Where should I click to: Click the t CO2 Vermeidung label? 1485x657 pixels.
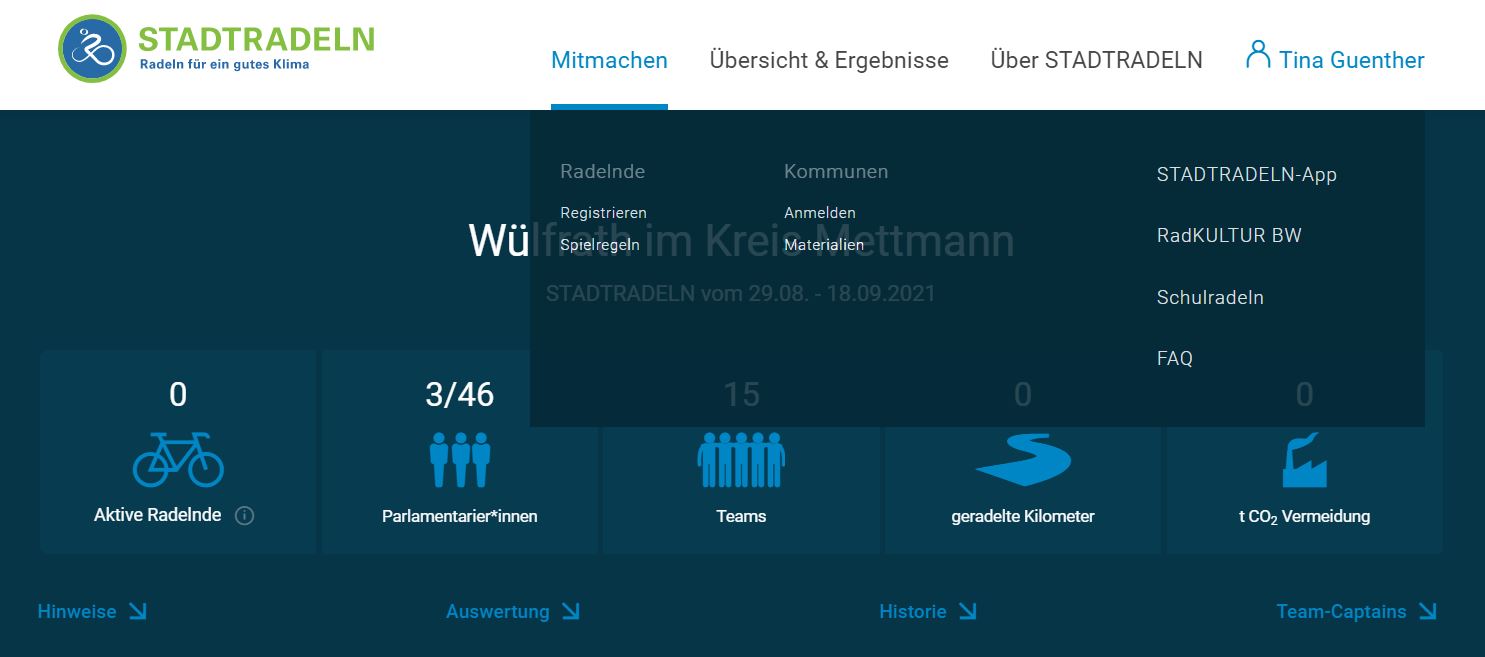(1304, 517)
